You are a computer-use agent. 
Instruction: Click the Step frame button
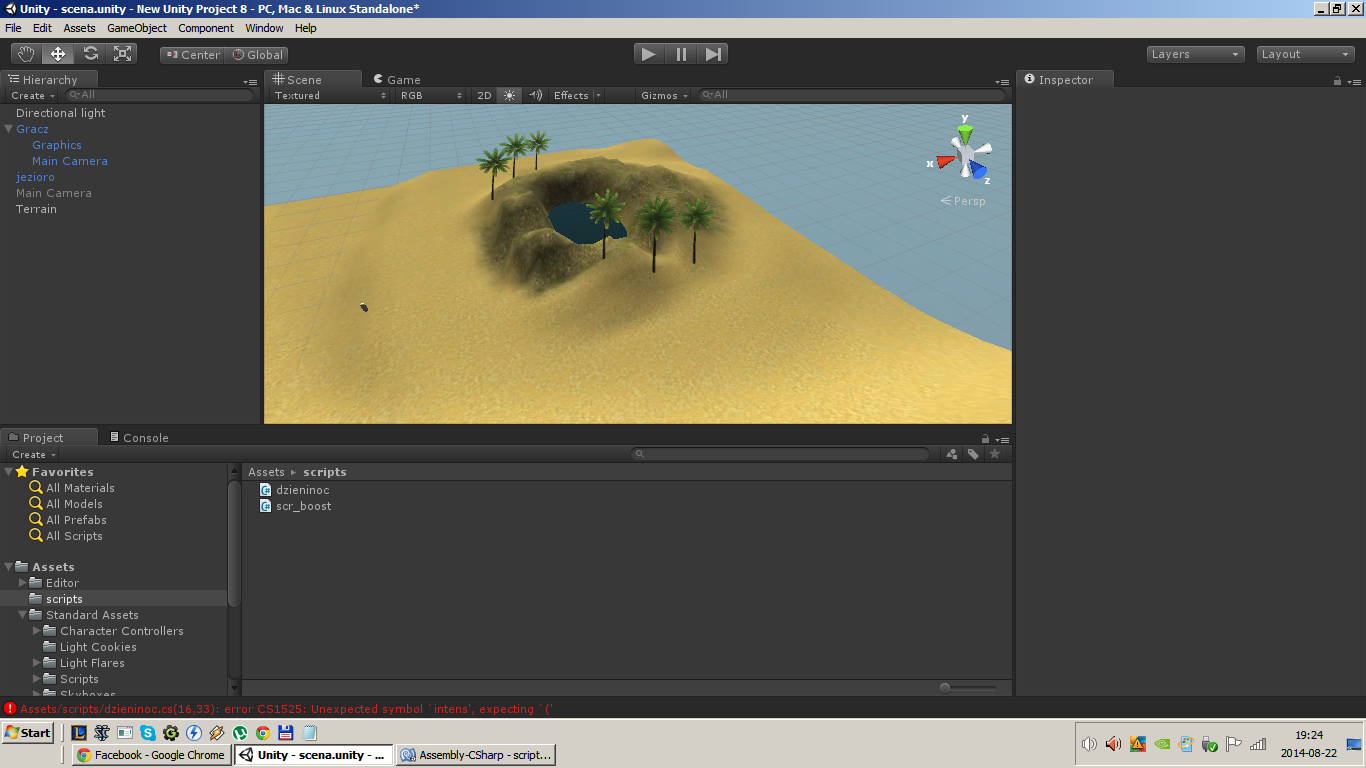713,54
